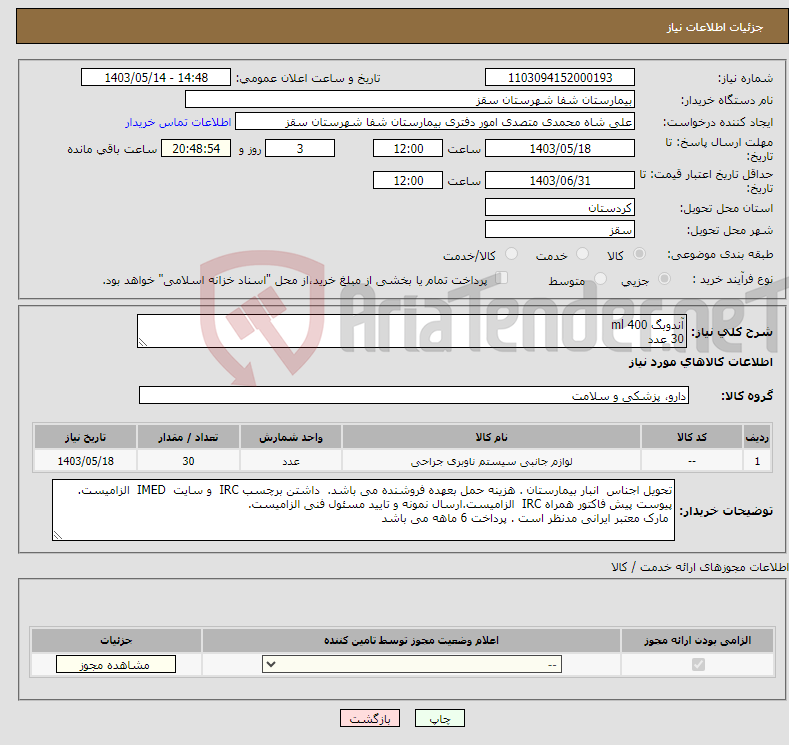This screenshot has height=745, width=789.
Task: Click the remaining time field 20:48:54
Action: coord(196,148)
